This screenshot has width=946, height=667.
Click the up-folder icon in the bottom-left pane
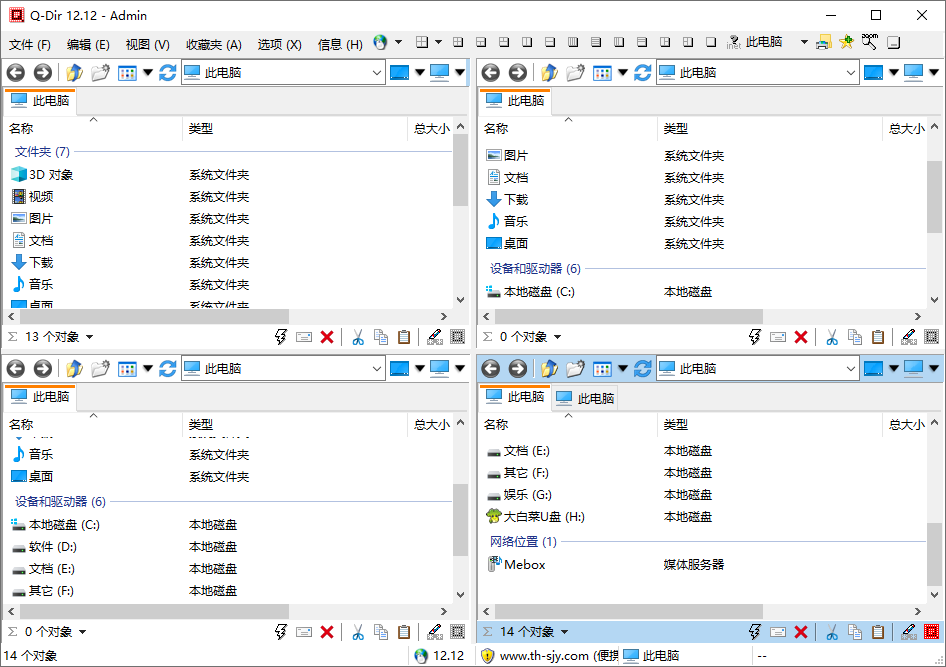point(74,369)
